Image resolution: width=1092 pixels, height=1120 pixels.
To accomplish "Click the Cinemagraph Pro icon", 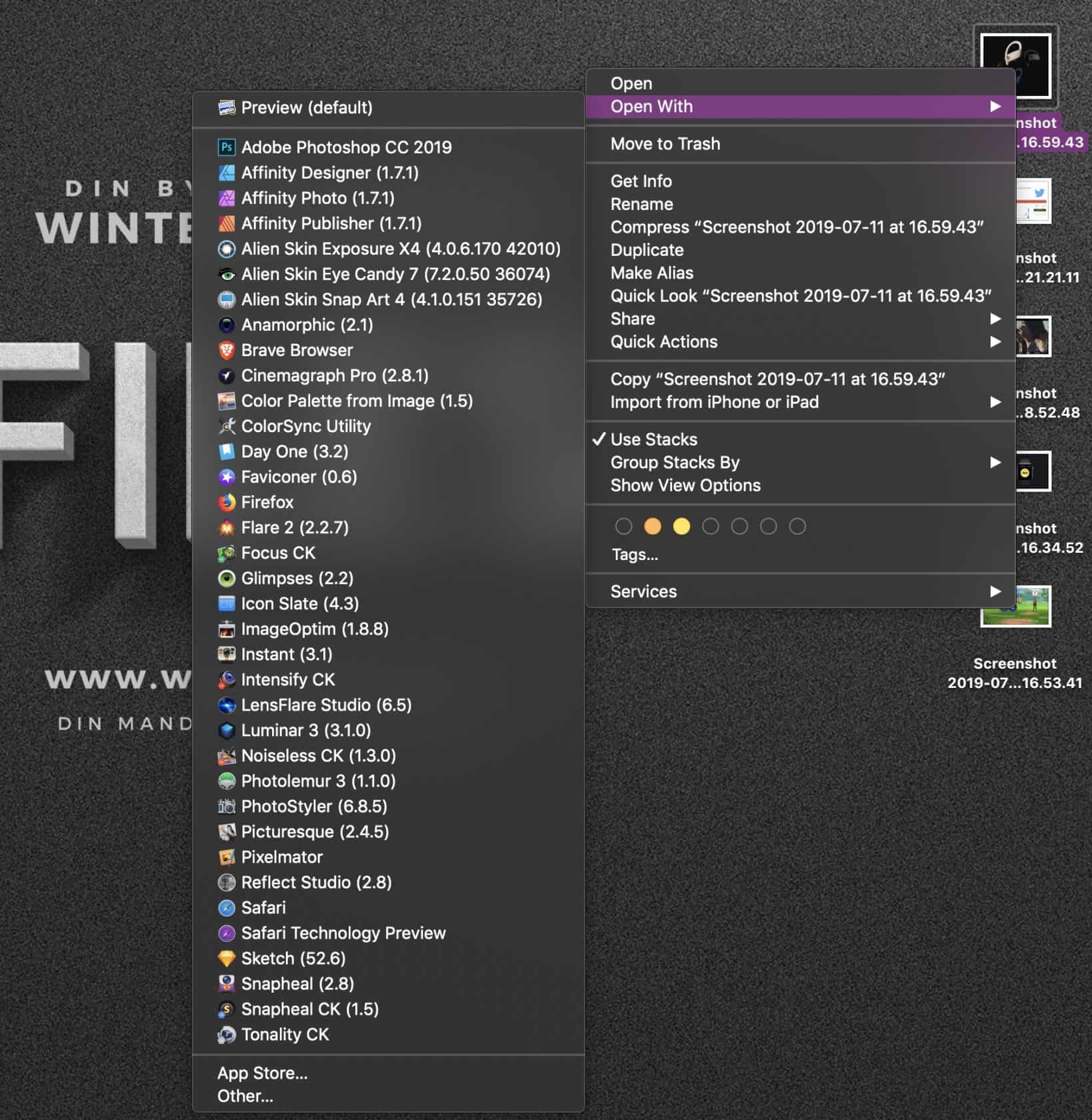I will [x=227, y=375].
